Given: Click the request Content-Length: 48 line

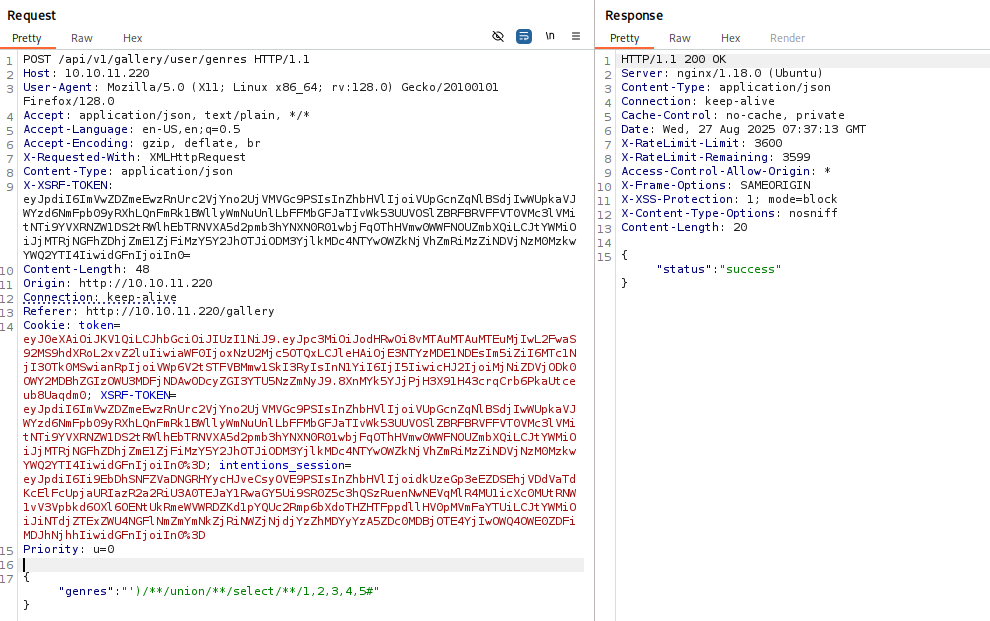Looking at the screenshot, I should coord(86,269).
